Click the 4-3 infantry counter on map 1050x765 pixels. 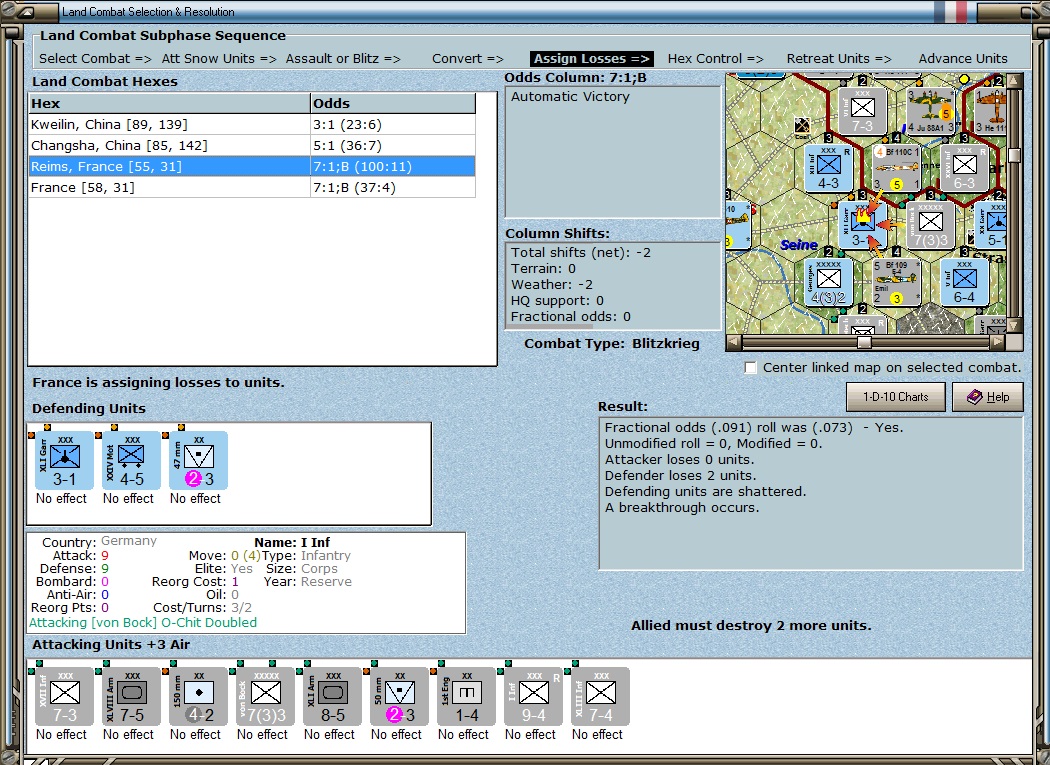tap(828, 168)
